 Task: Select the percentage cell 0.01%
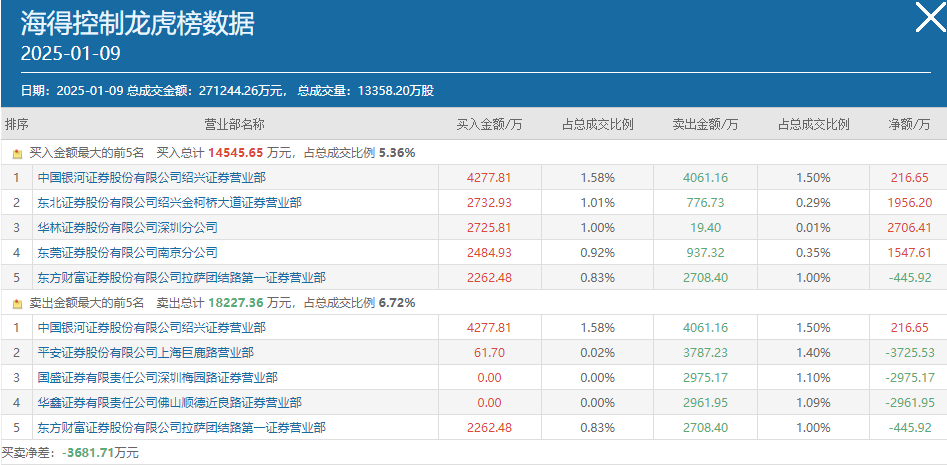(x=813, y=228)
